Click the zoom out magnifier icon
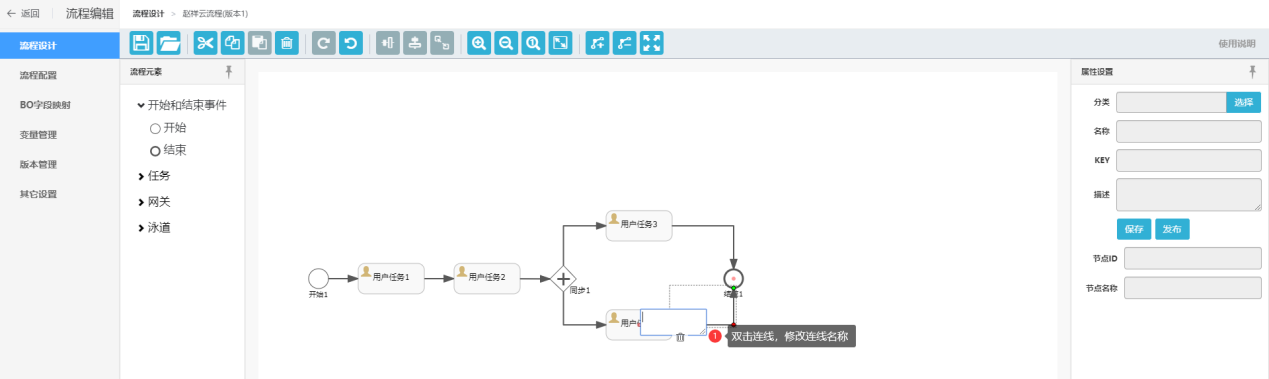 [506, 43]
